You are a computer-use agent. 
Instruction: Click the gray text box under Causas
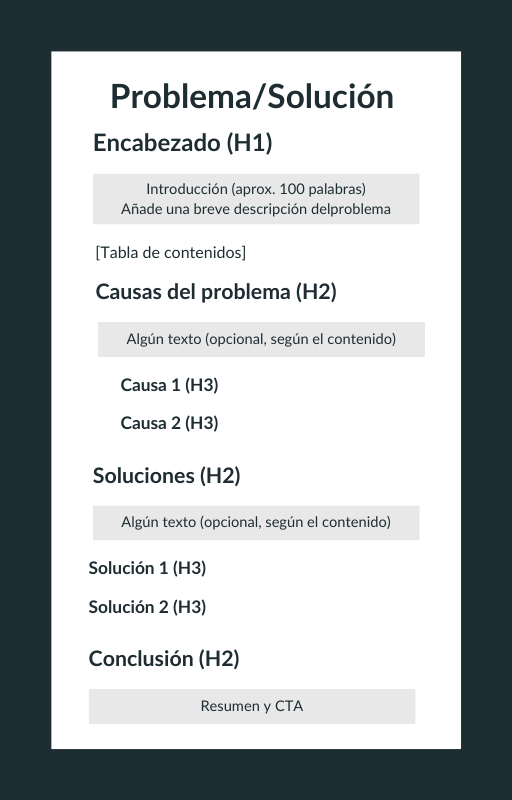click(261, 339)
